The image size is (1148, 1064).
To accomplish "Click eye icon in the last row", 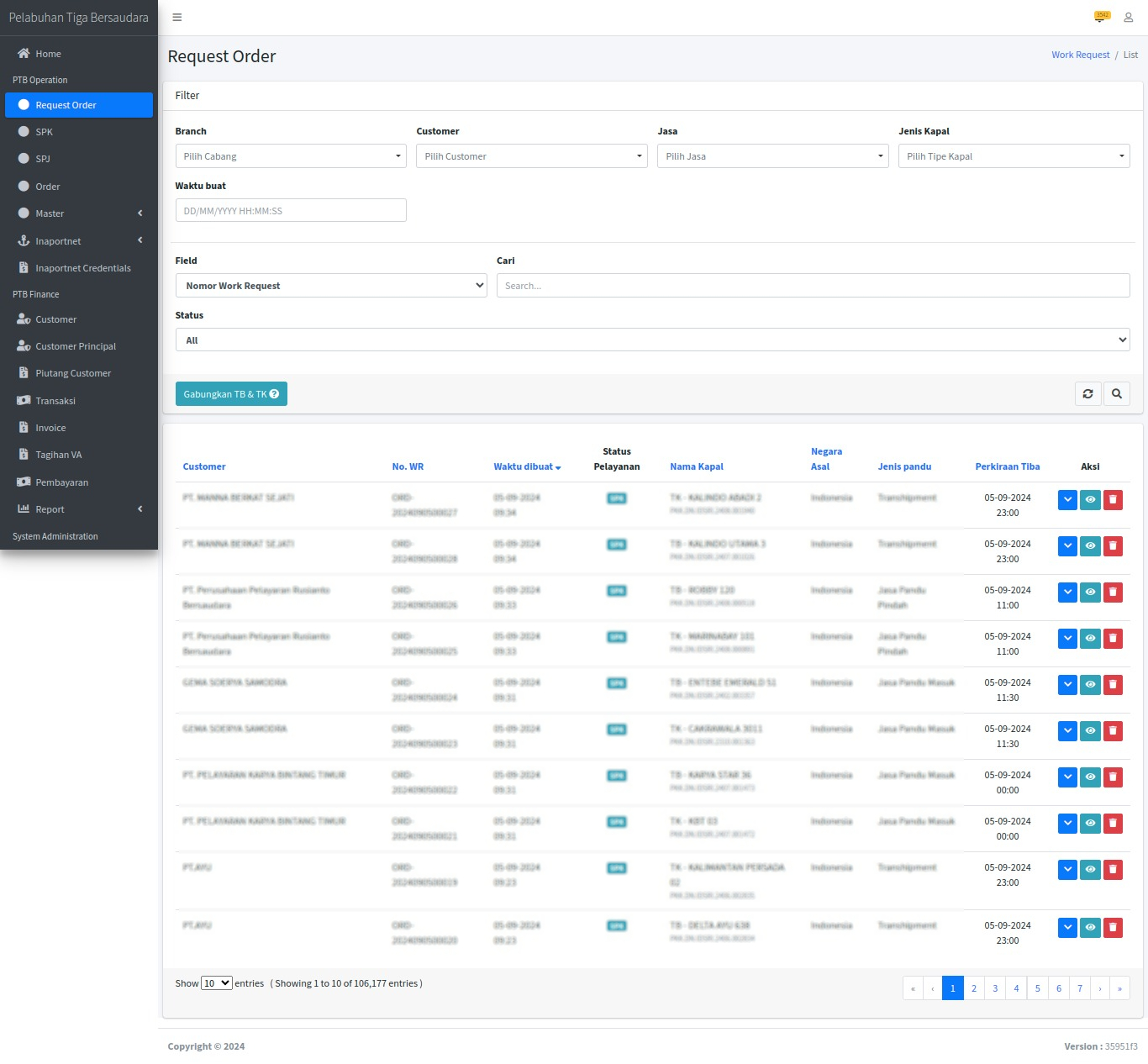I will pyautogui.click(x=1090, y=927).
